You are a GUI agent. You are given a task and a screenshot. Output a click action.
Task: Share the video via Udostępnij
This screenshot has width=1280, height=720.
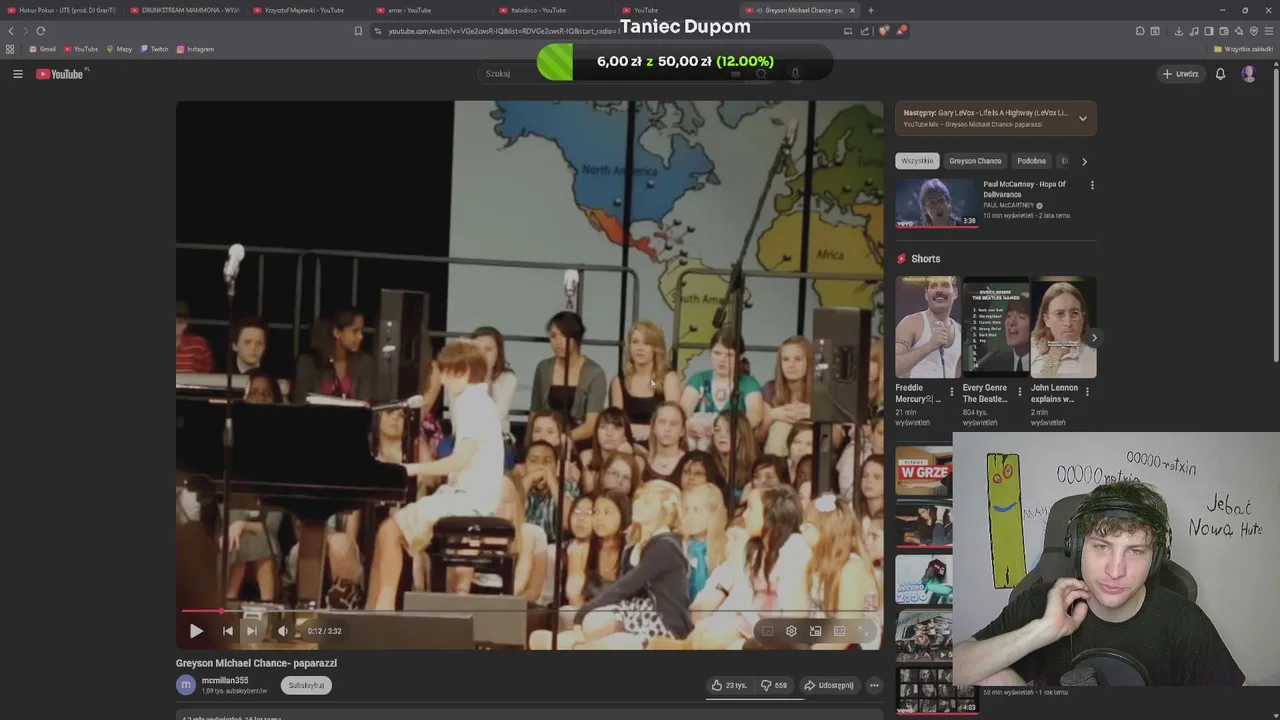pos(829,685)
